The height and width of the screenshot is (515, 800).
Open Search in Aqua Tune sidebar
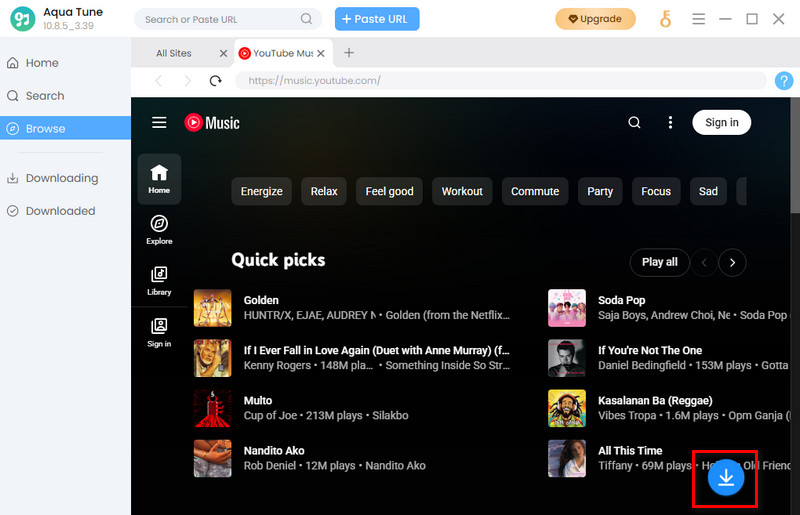click(65, 96)
